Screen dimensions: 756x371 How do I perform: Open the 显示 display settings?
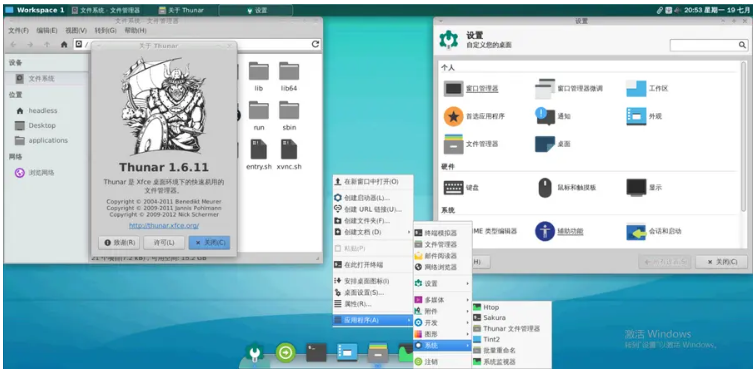644,187
